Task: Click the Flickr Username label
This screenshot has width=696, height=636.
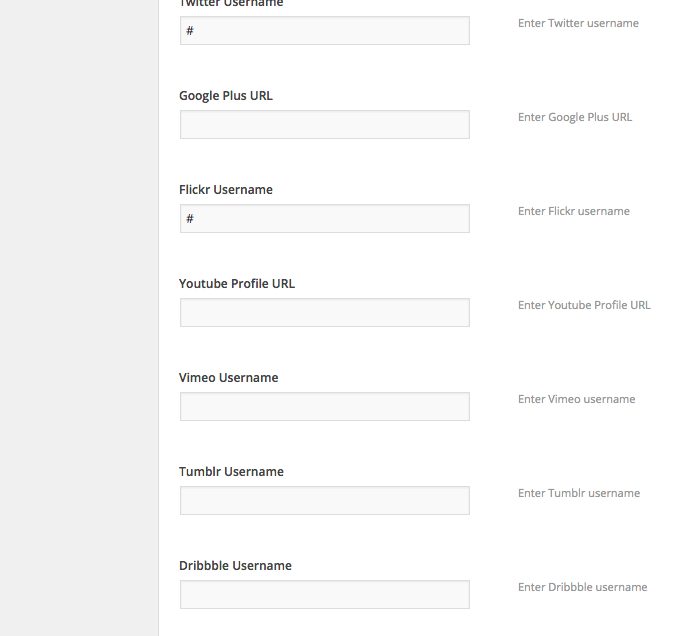Action: click(225, 190)
